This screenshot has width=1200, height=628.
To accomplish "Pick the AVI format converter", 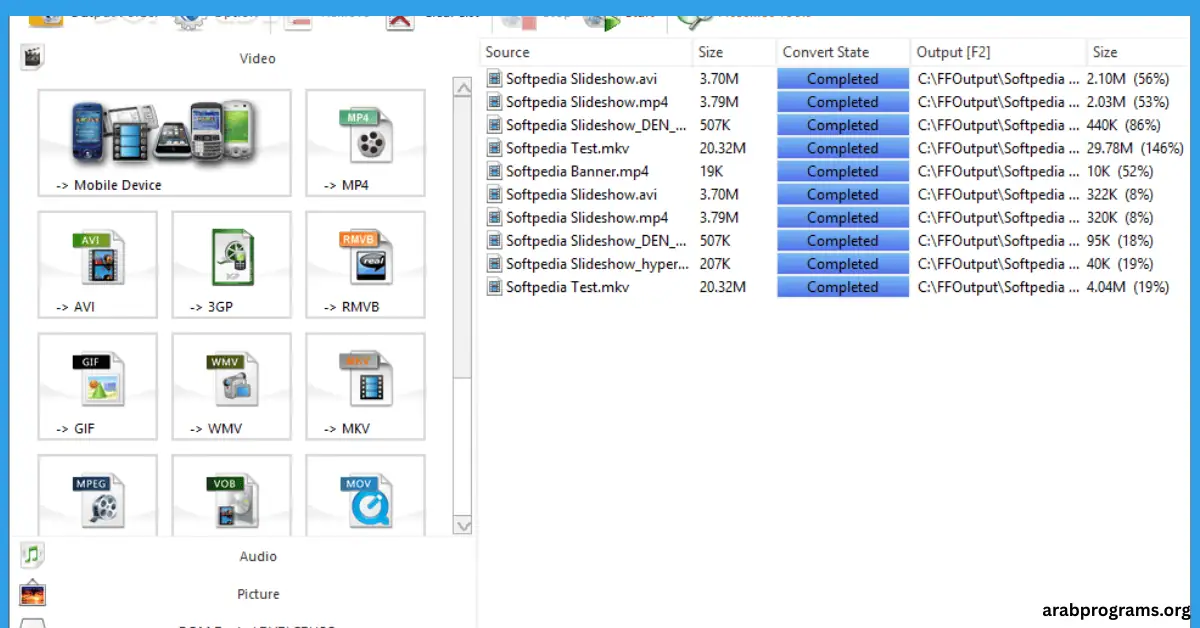I will 97,264.
